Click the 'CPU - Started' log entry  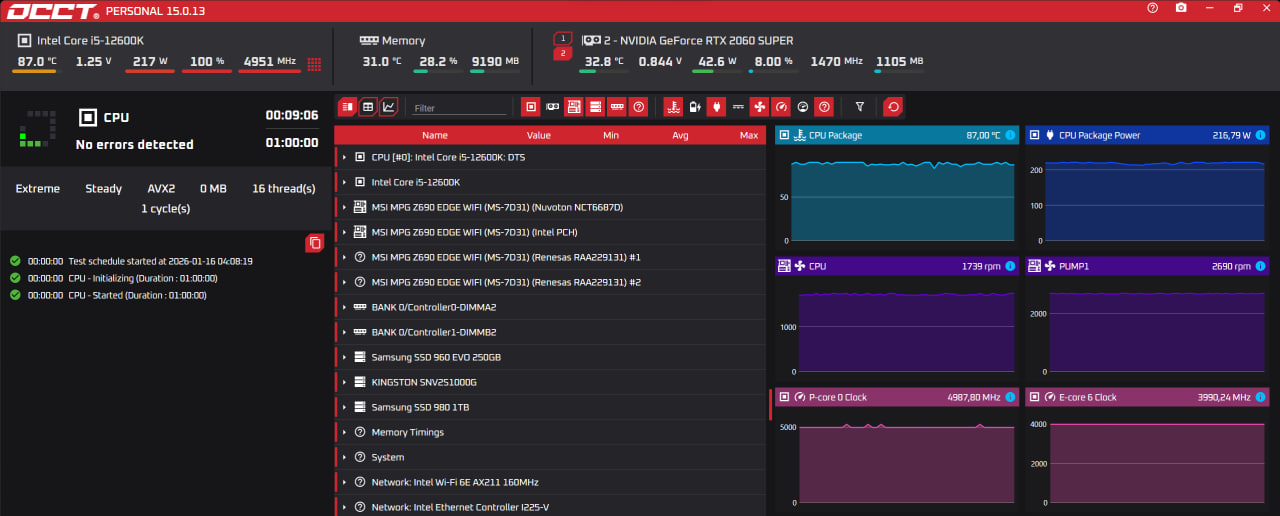tap(108, 295)
